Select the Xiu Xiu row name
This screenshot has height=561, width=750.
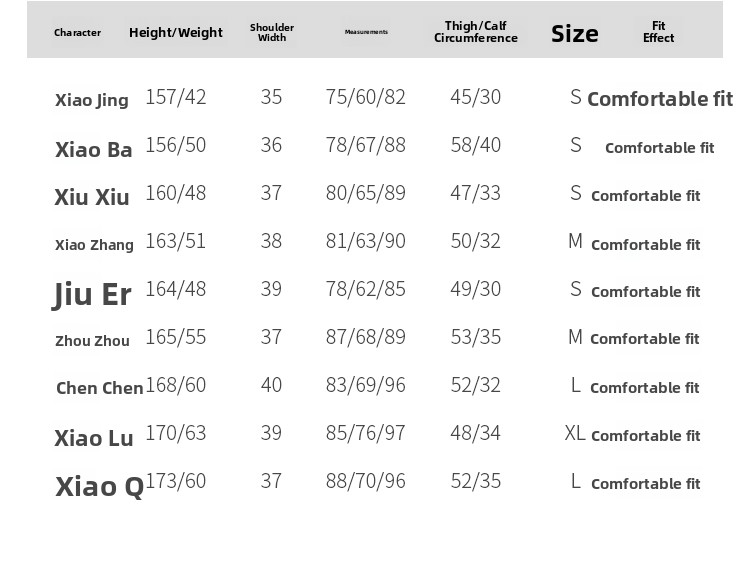[92, 197]
